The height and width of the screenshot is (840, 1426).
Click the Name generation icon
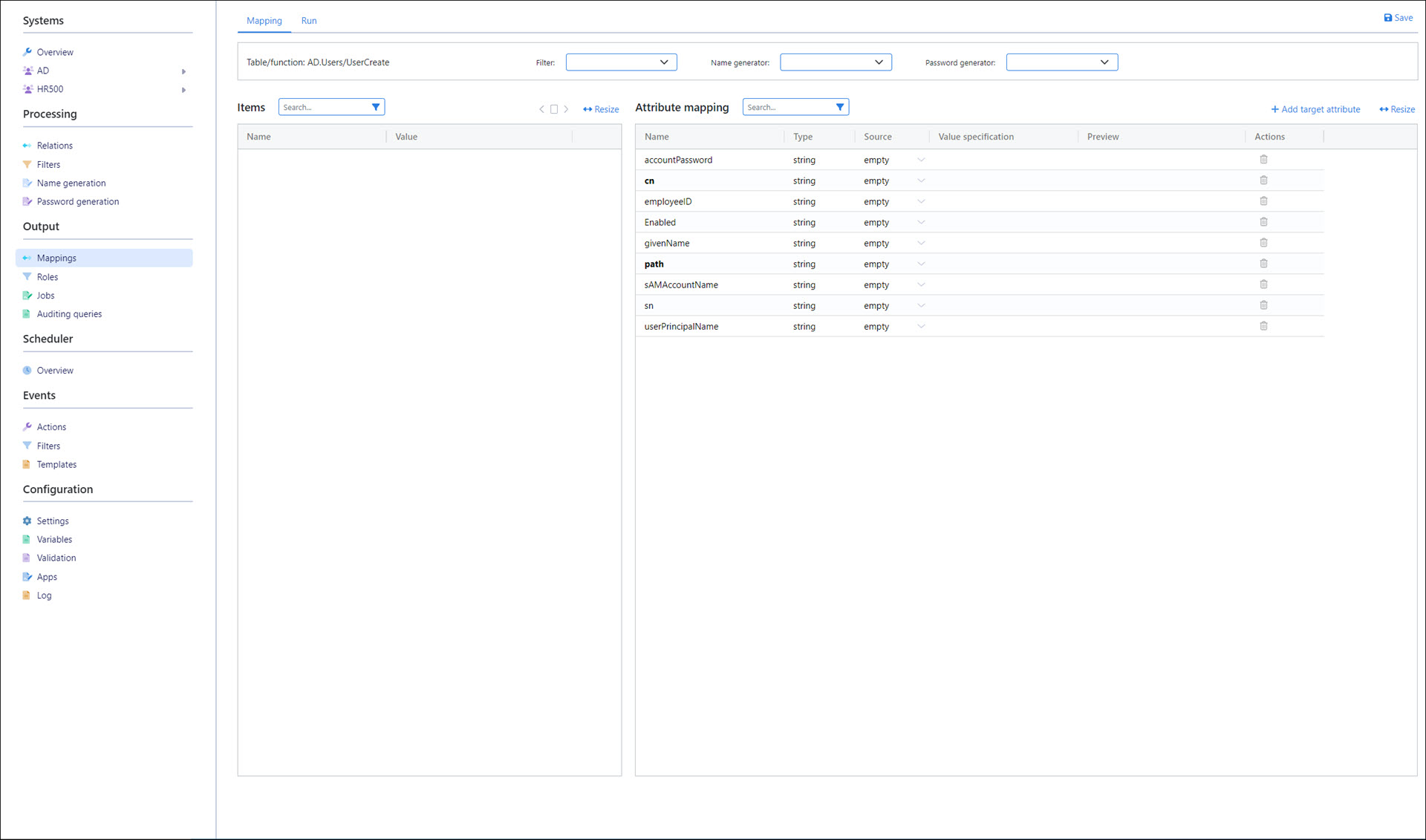click(28, 183)
